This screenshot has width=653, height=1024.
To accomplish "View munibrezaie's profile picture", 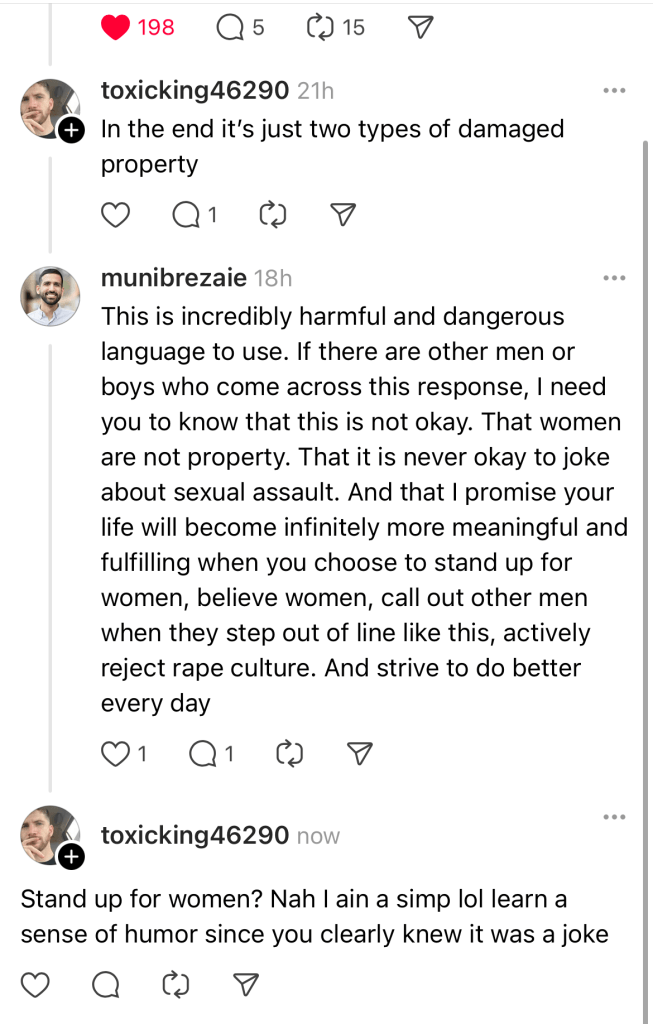I will coord(50,296).
